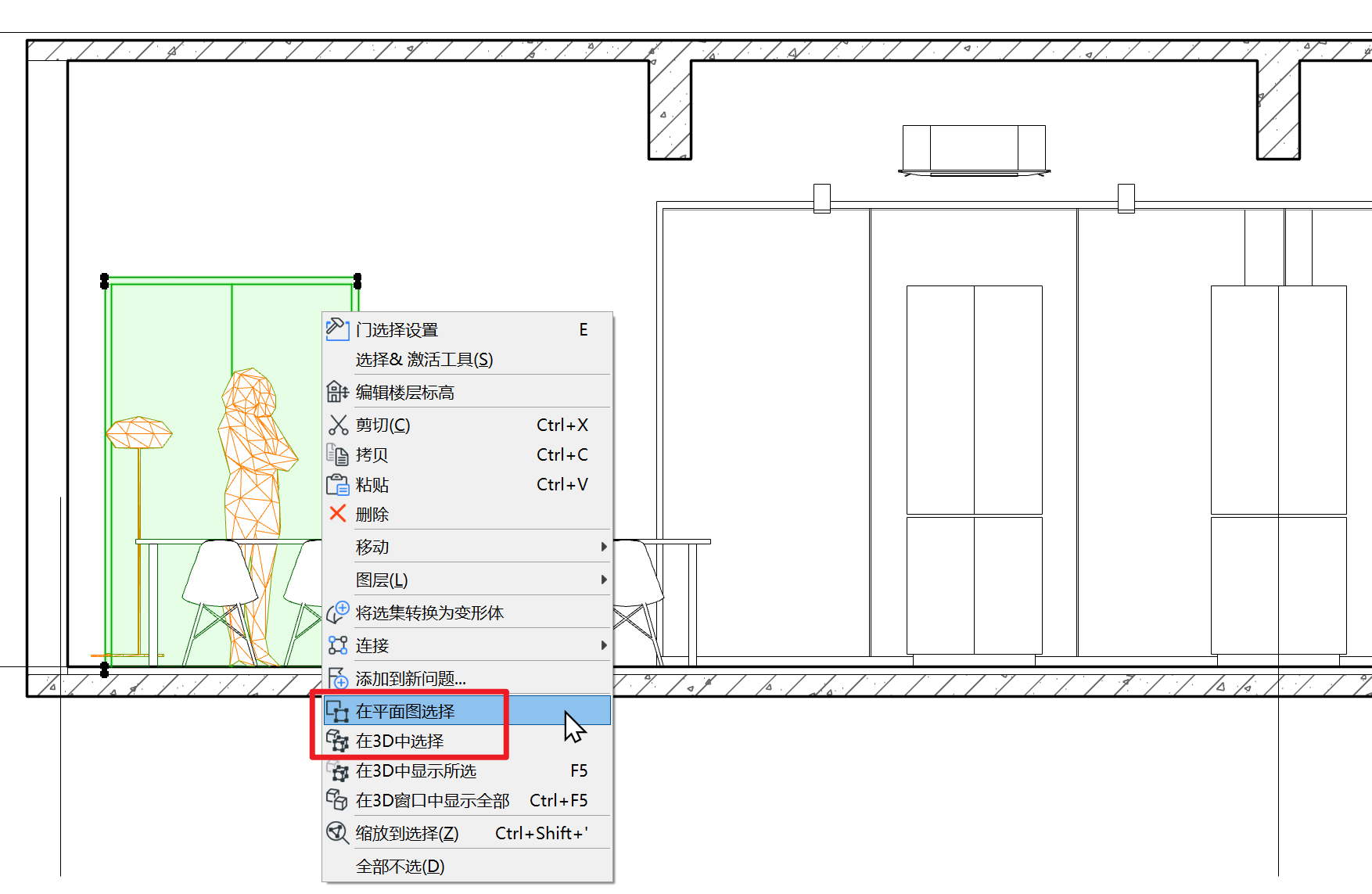Image resolution: width=1372 pixels, height=894 pixels.
Task: Click the 粘贴 clipboard icon
Action: coord(337,484)
